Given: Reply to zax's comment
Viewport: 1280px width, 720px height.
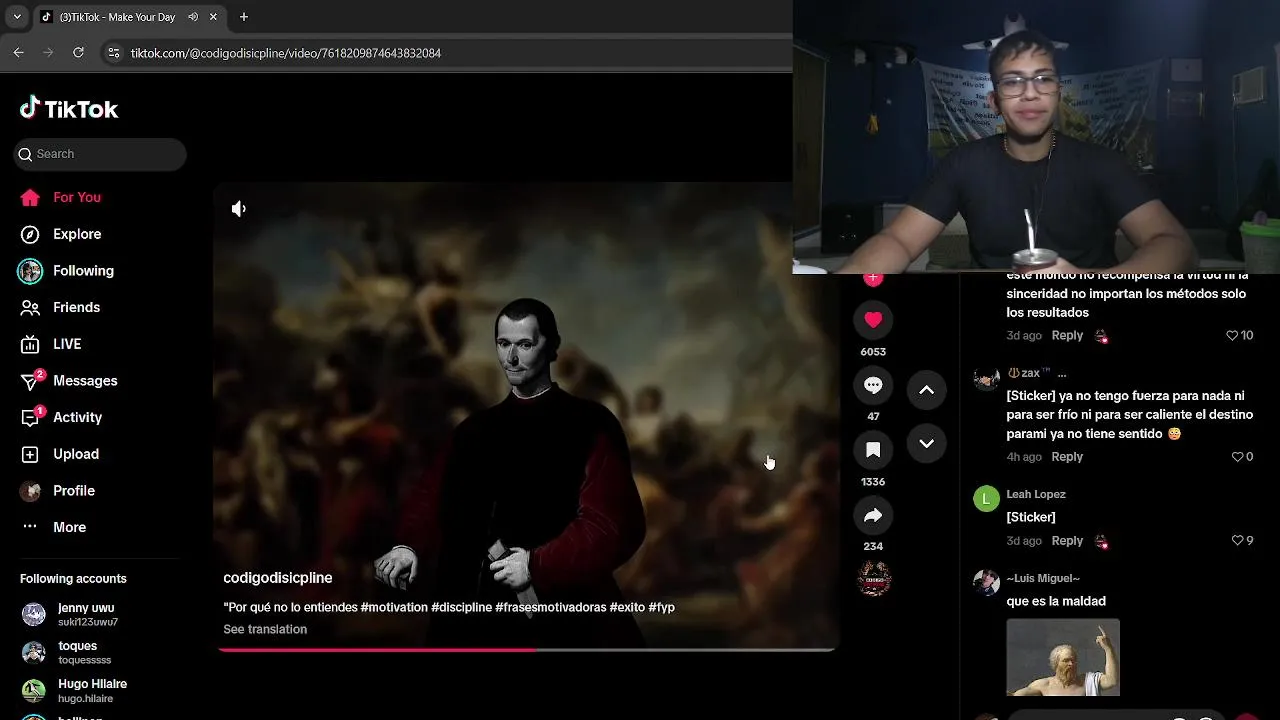Looking at the screenshot, I should pyautogui.click(x=1067, y=457).
